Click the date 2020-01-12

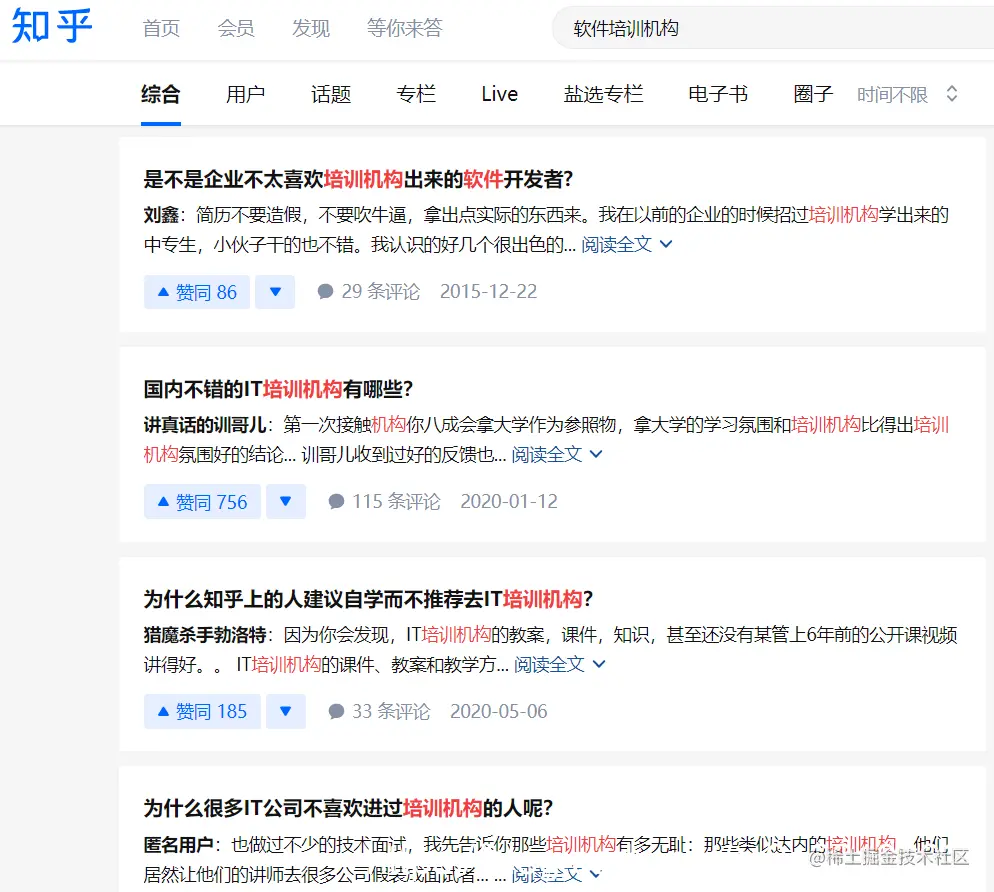(x=509, y=501)
